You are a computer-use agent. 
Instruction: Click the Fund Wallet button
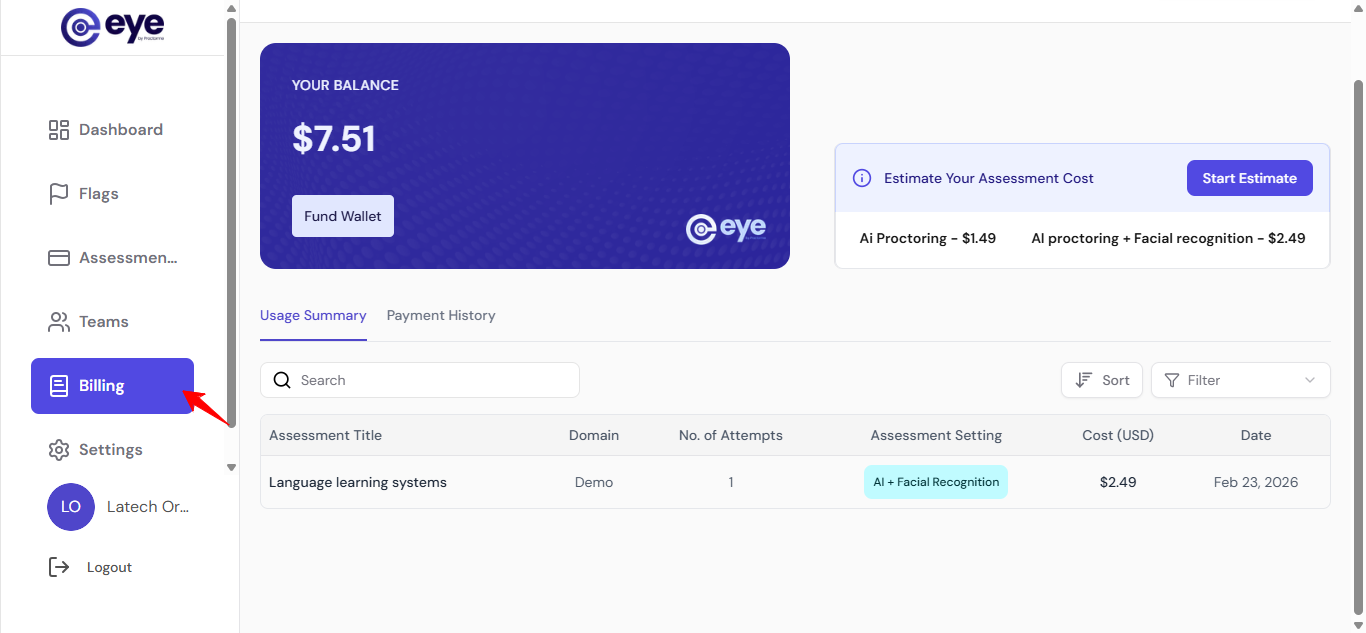343,216
